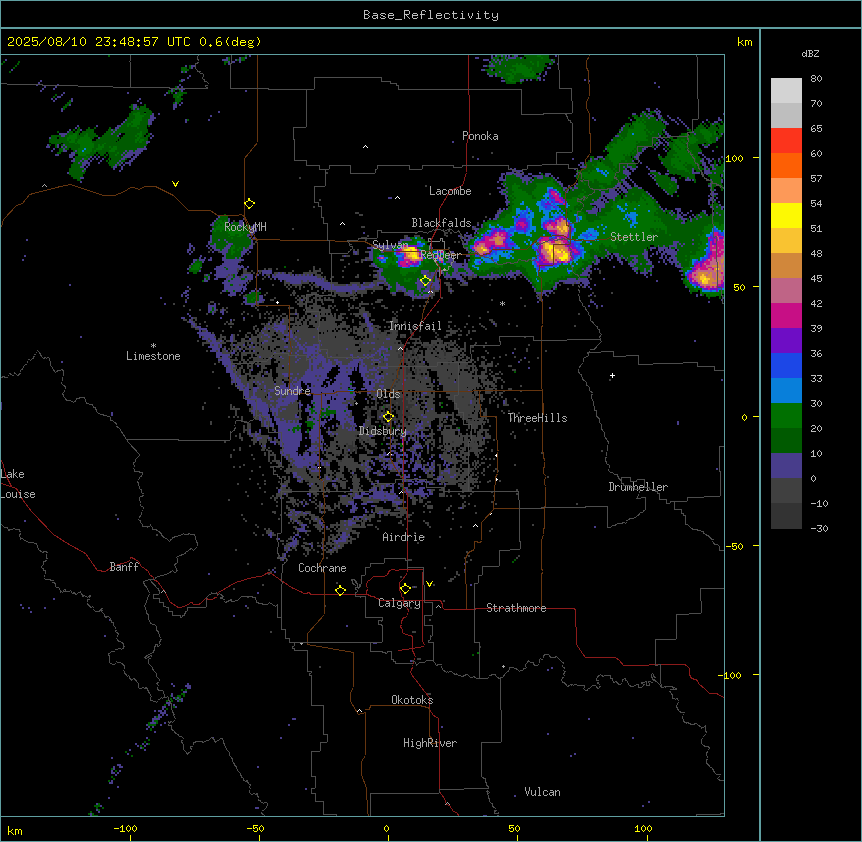This screenshot has width=862, height=842.
Task: Click the Calgary city label
Action: tap(399, 603)
